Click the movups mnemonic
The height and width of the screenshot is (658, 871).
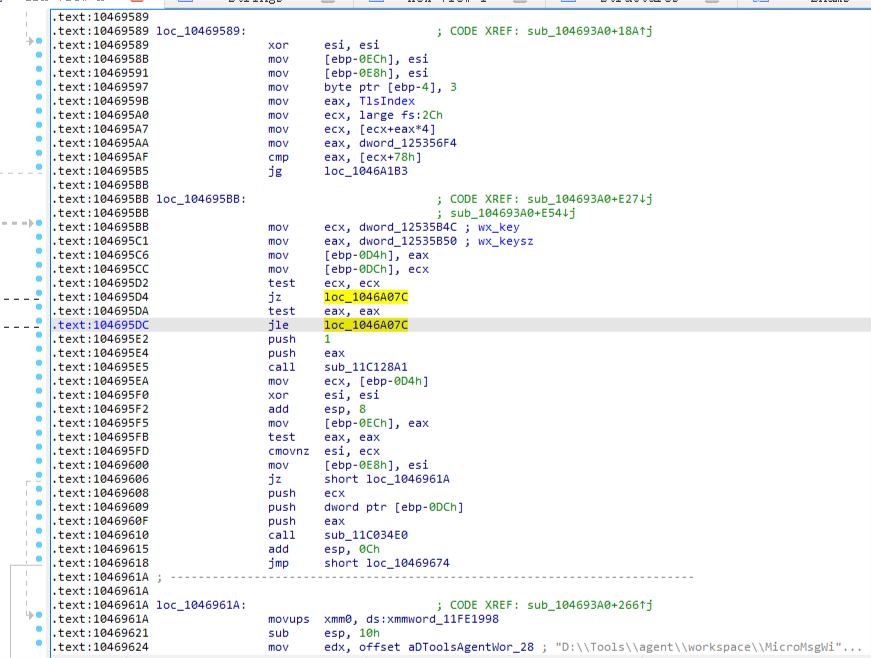tap(288, 619)
